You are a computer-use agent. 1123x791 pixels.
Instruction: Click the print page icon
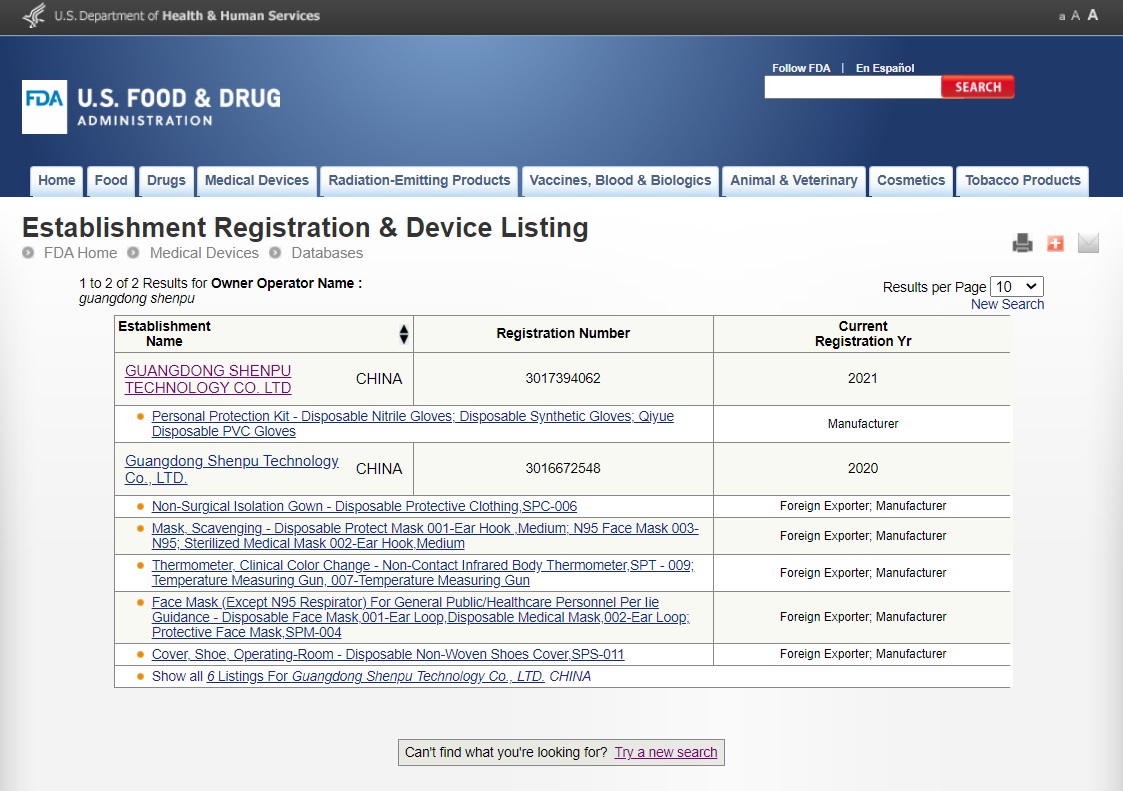1022,244
